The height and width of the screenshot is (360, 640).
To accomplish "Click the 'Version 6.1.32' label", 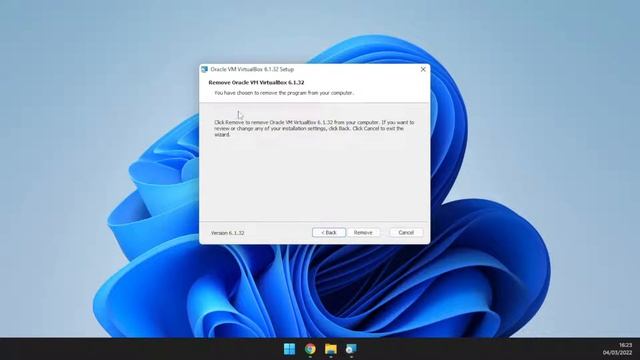I will [227, 233].
